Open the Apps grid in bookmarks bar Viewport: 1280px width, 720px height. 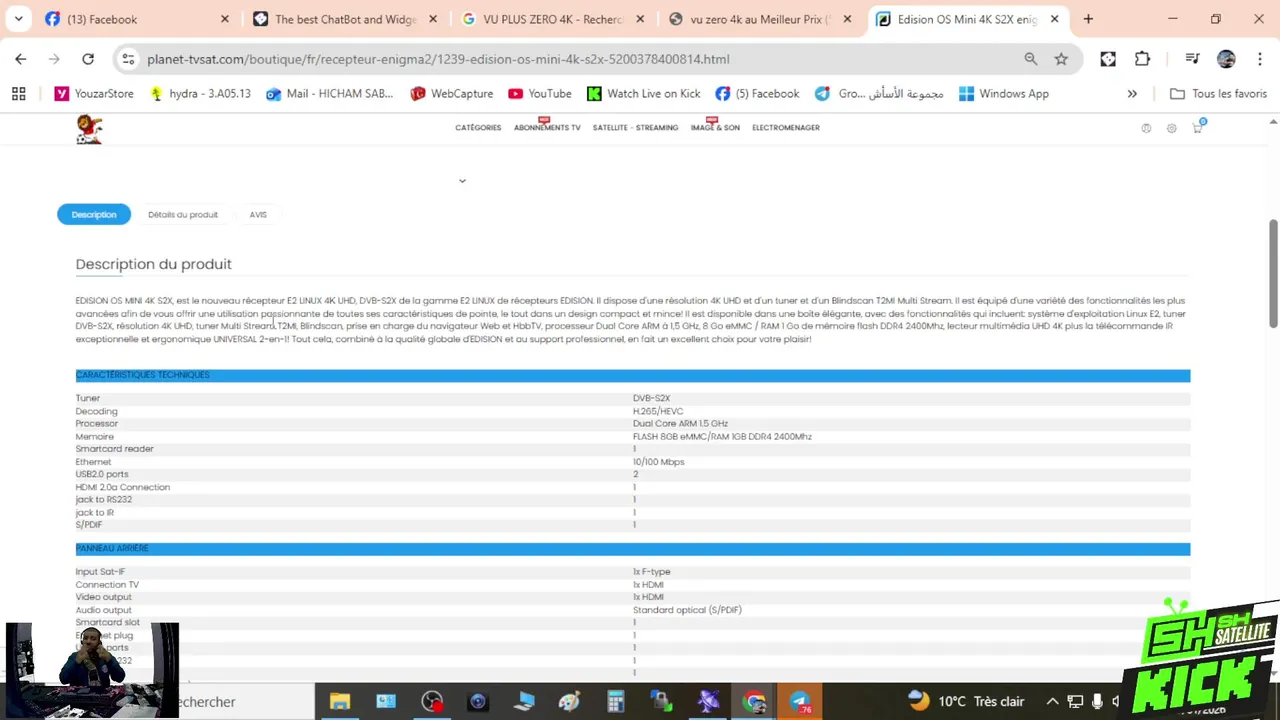(x=18, y=94)
